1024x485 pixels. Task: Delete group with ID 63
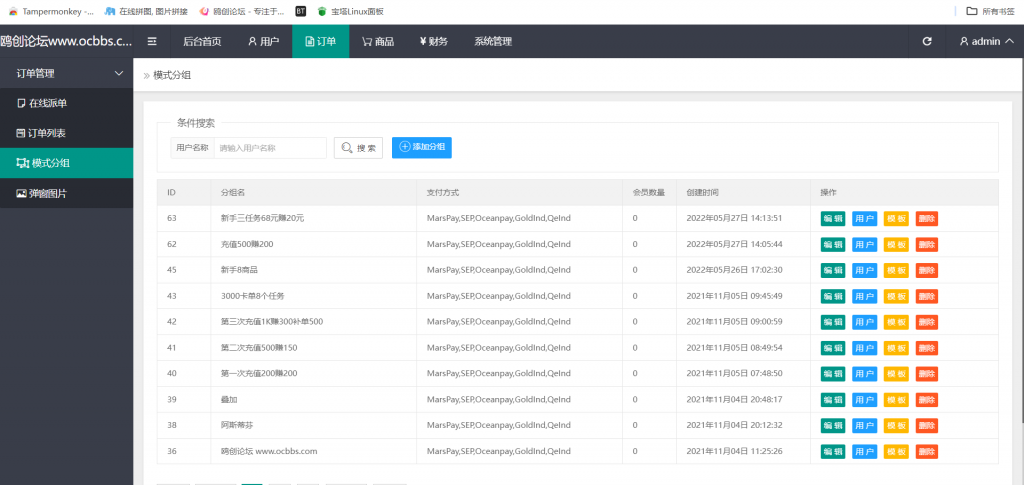point(927,218)
